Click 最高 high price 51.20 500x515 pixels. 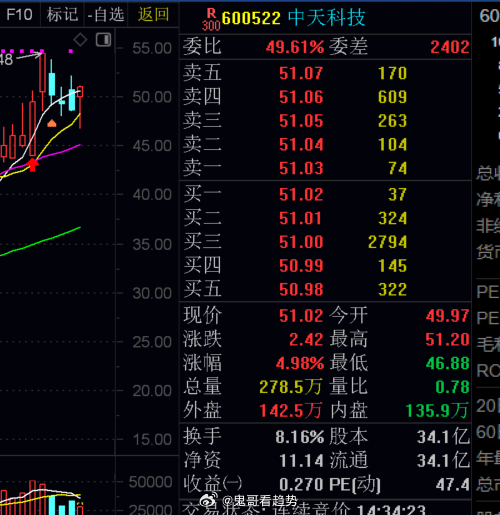tap(447, 340)
